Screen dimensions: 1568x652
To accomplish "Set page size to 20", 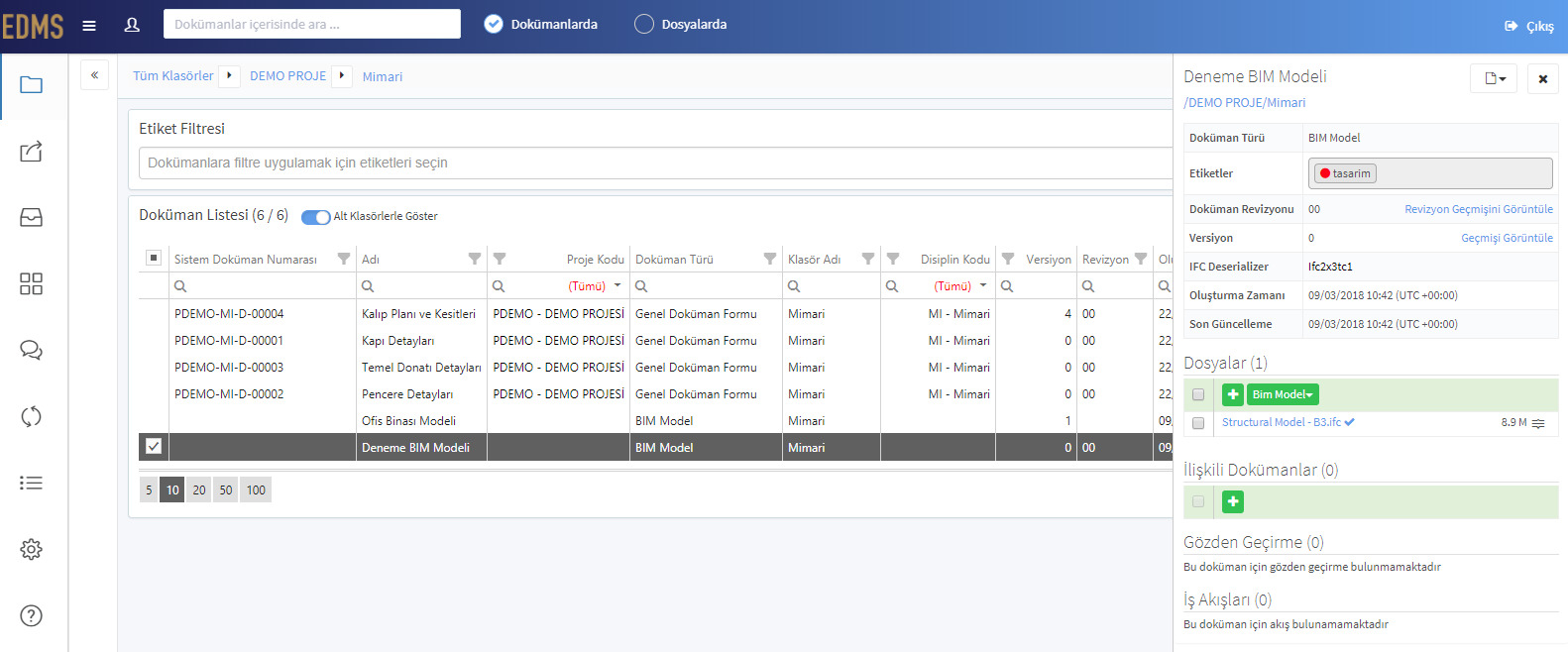I will click(199, 489).
